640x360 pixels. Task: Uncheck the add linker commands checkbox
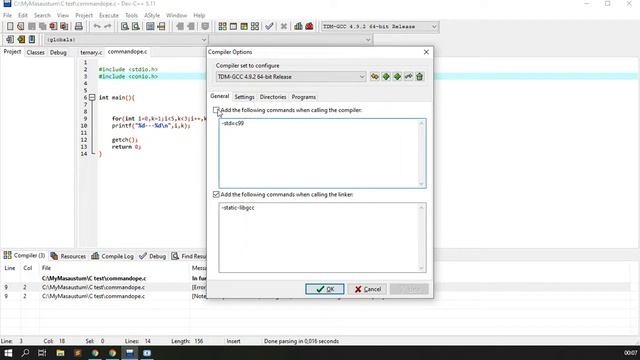[x=216, y=195]
